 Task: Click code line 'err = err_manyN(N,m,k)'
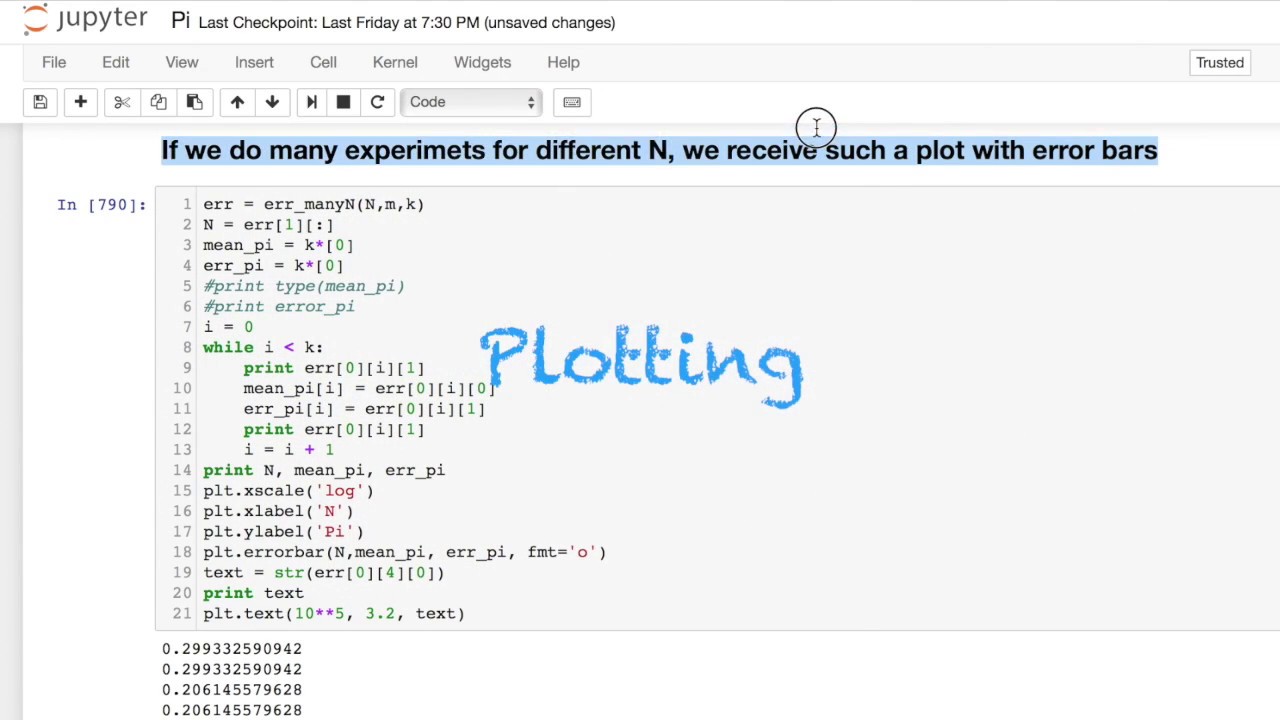pos(313,204)
